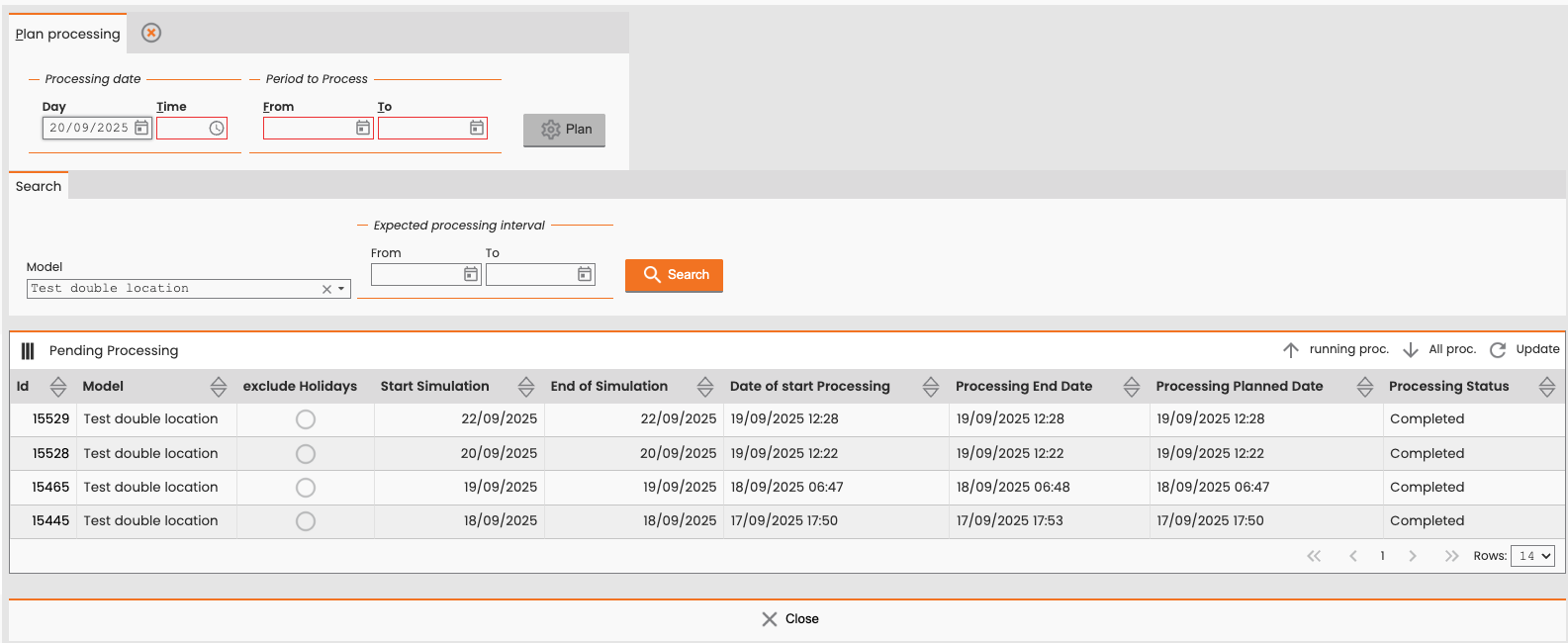Clear the Model selection with the x

tap(326, 289)
